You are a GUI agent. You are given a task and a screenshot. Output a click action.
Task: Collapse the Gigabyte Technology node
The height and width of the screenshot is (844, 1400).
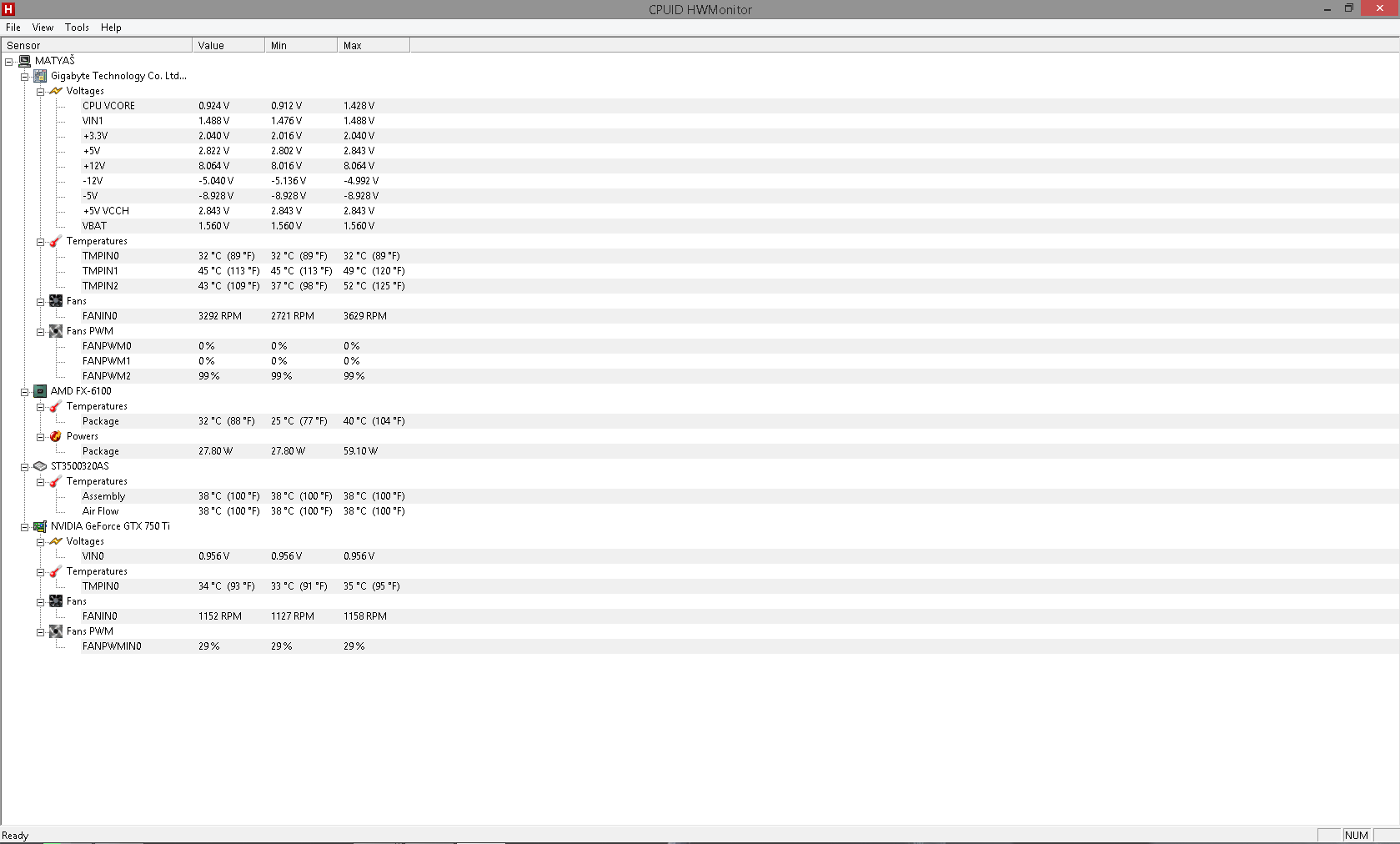[x=25, y=77]
